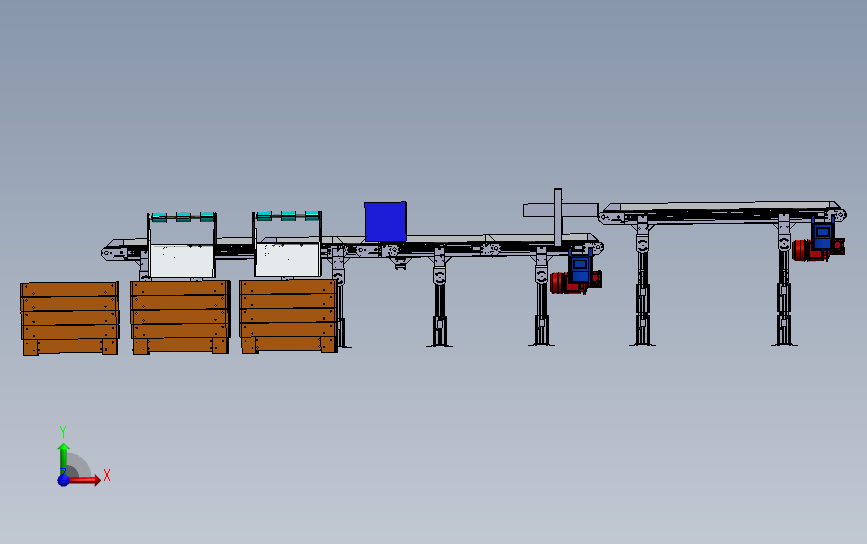Image resolution: width=867 pixels, height=544 pixels.
Task: Click the blue Z axis ball of the triad
Action: (x=64, y=480)
